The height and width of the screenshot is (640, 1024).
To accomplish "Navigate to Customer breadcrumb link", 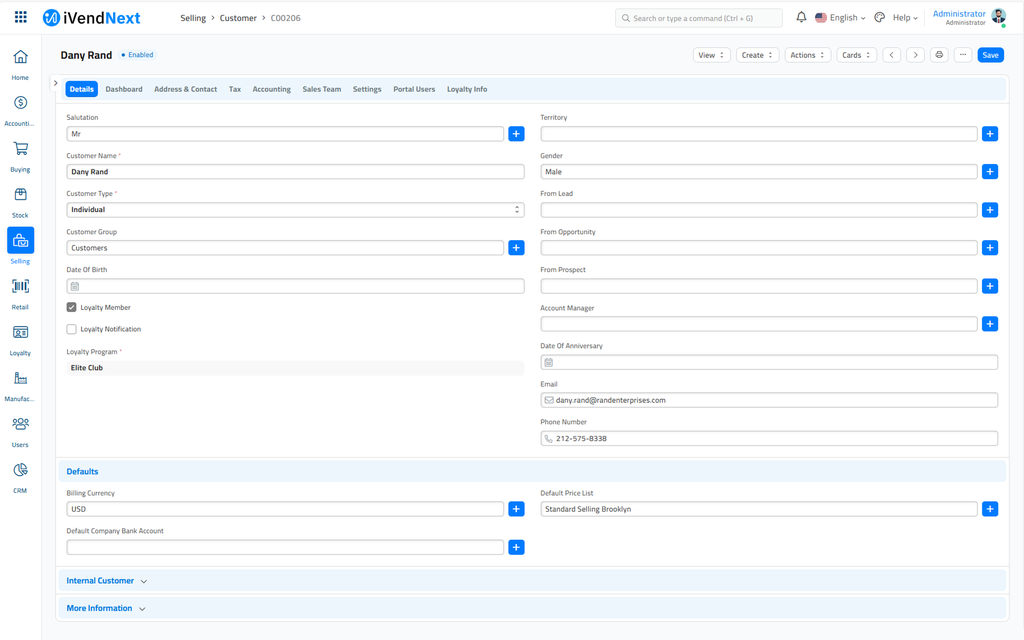I will (x=238, y=18).
